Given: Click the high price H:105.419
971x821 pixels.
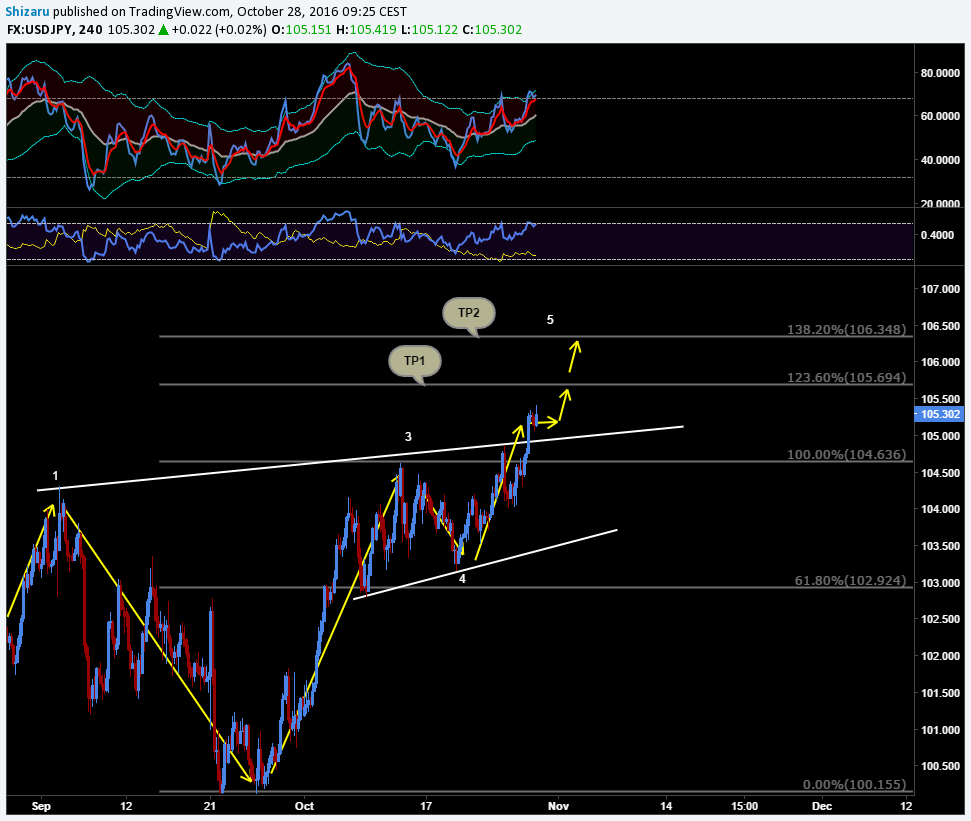Looking at the screenshot, I should click(365, 30).
